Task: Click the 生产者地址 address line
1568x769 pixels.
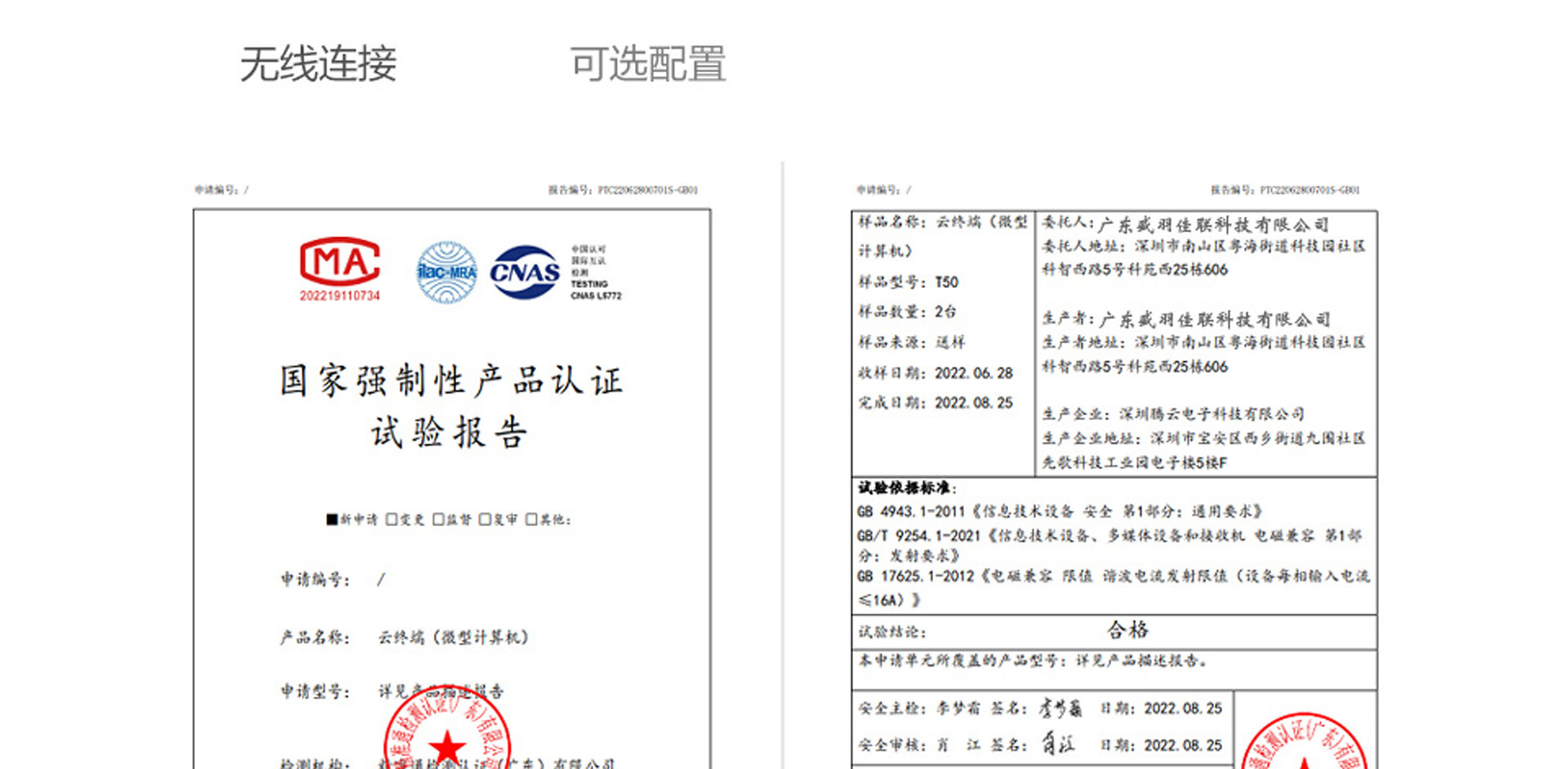Action: 1203,354
